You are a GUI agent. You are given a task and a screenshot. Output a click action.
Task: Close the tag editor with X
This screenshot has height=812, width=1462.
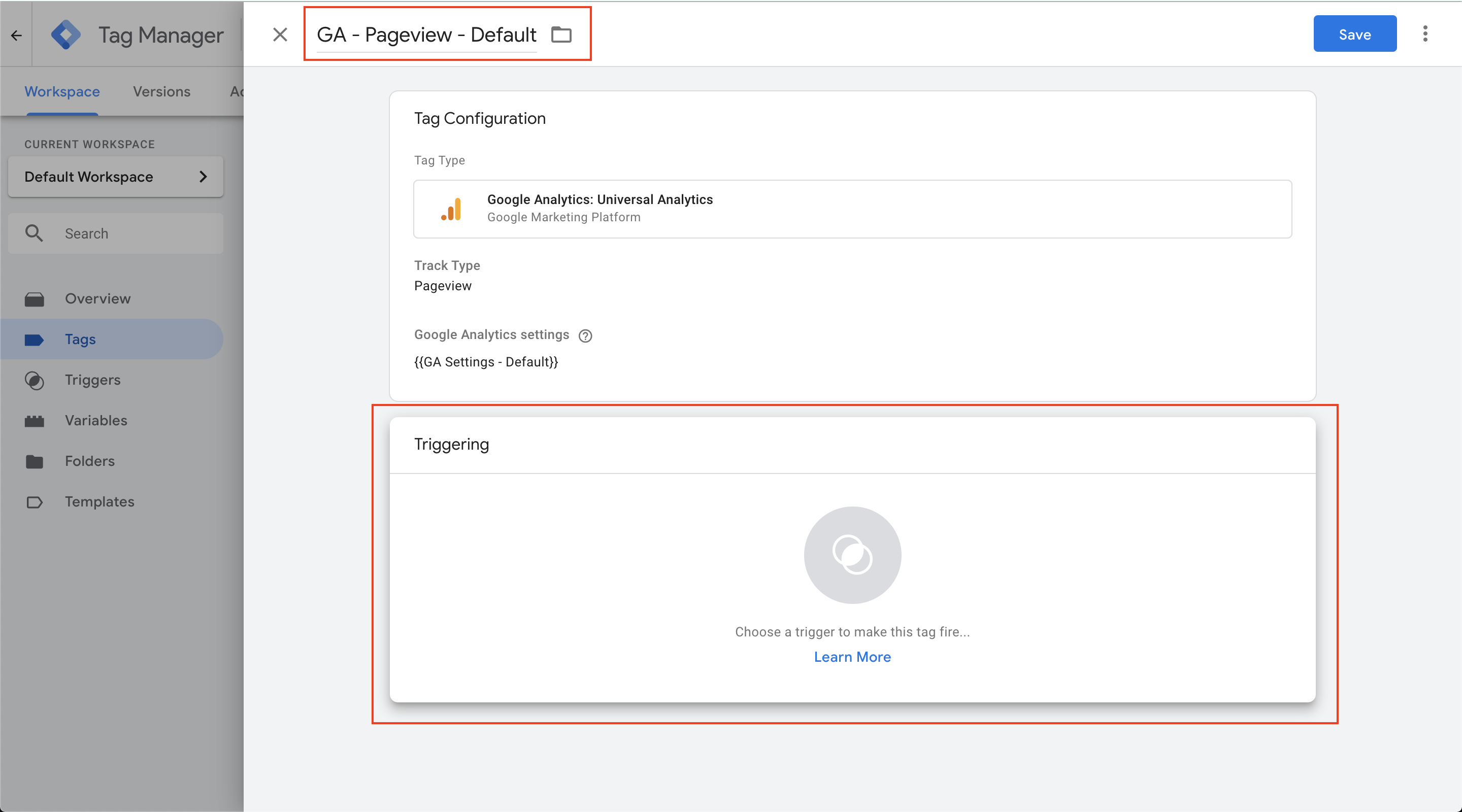(280, 35)
